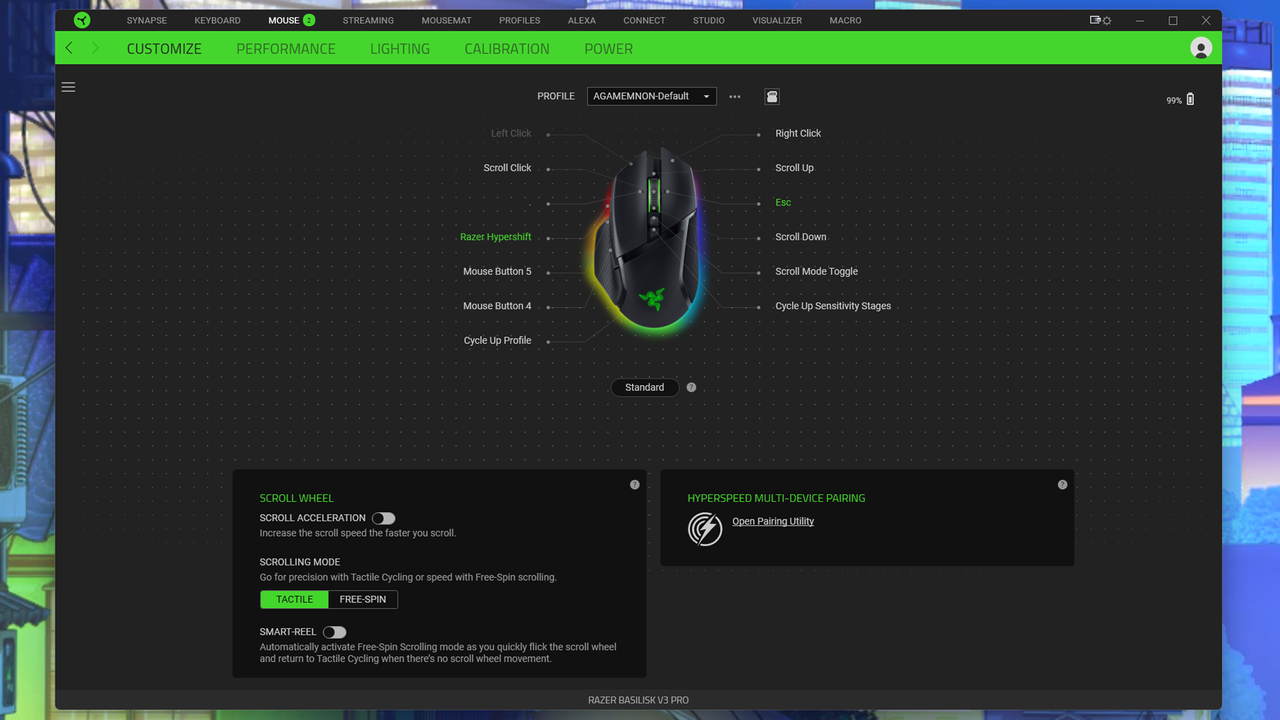
Task: Select Cycle Up Profile assignment
Action: (x=497, y=340)
